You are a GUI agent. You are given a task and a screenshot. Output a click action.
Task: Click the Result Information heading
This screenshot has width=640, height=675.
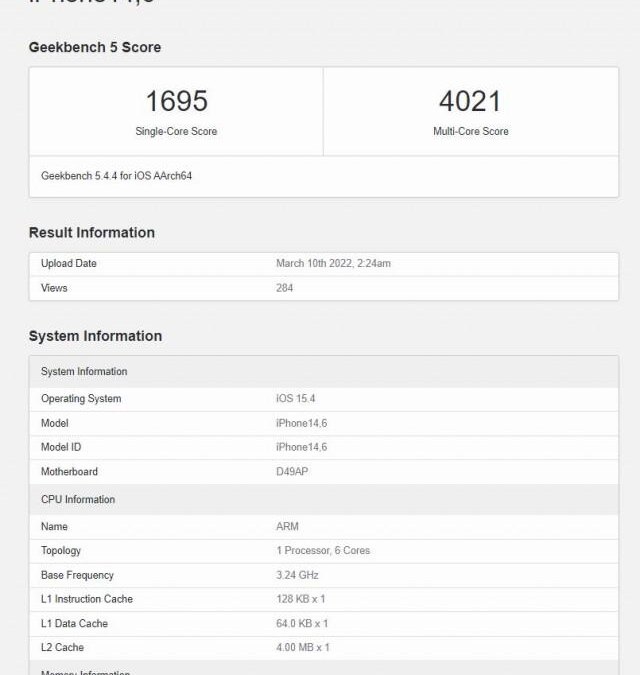[x=92, y=232]
